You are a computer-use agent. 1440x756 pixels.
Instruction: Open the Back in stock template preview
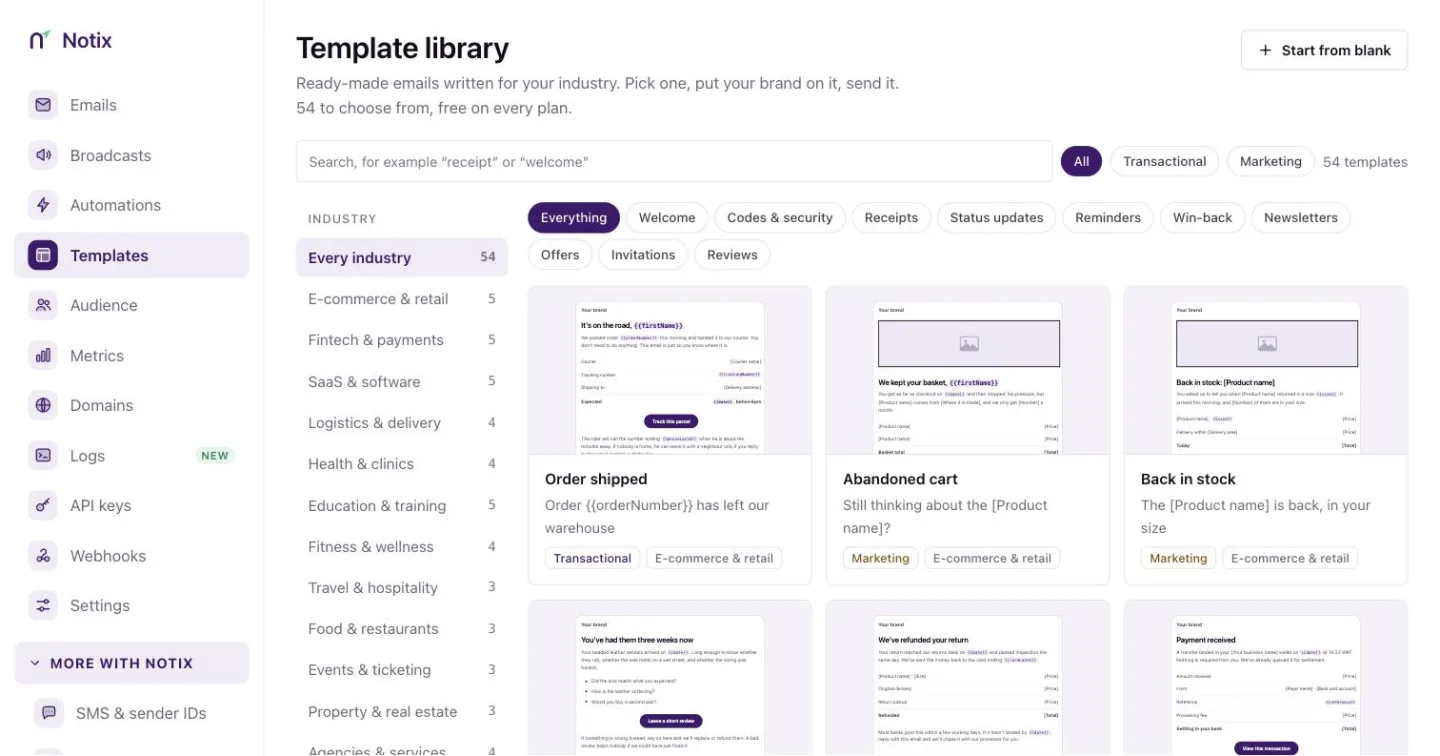1266,371
